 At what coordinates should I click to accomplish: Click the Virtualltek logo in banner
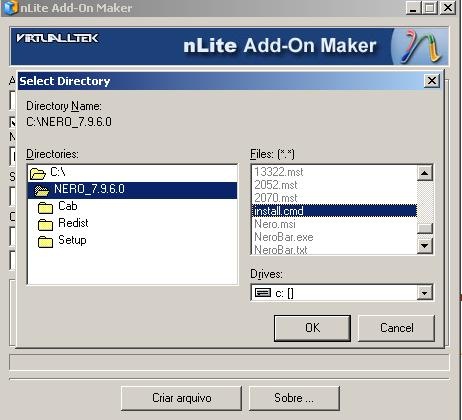pos(57,38)
